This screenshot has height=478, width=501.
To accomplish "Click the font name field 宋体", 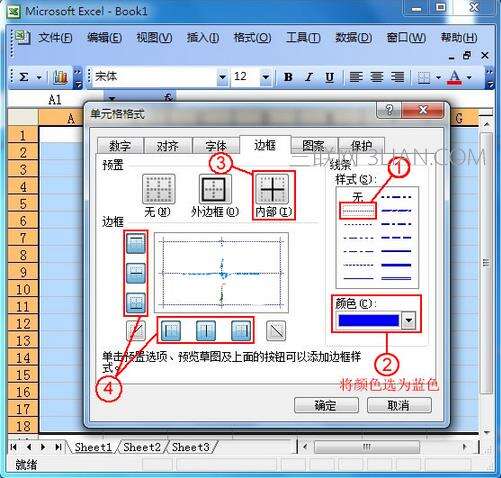I will coord(155,77).
